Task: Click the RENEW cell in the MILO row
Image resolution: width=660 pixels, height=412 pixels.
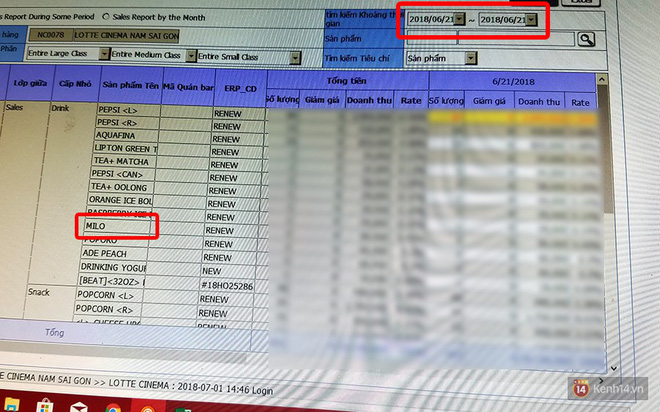Action: pos(231,231)
